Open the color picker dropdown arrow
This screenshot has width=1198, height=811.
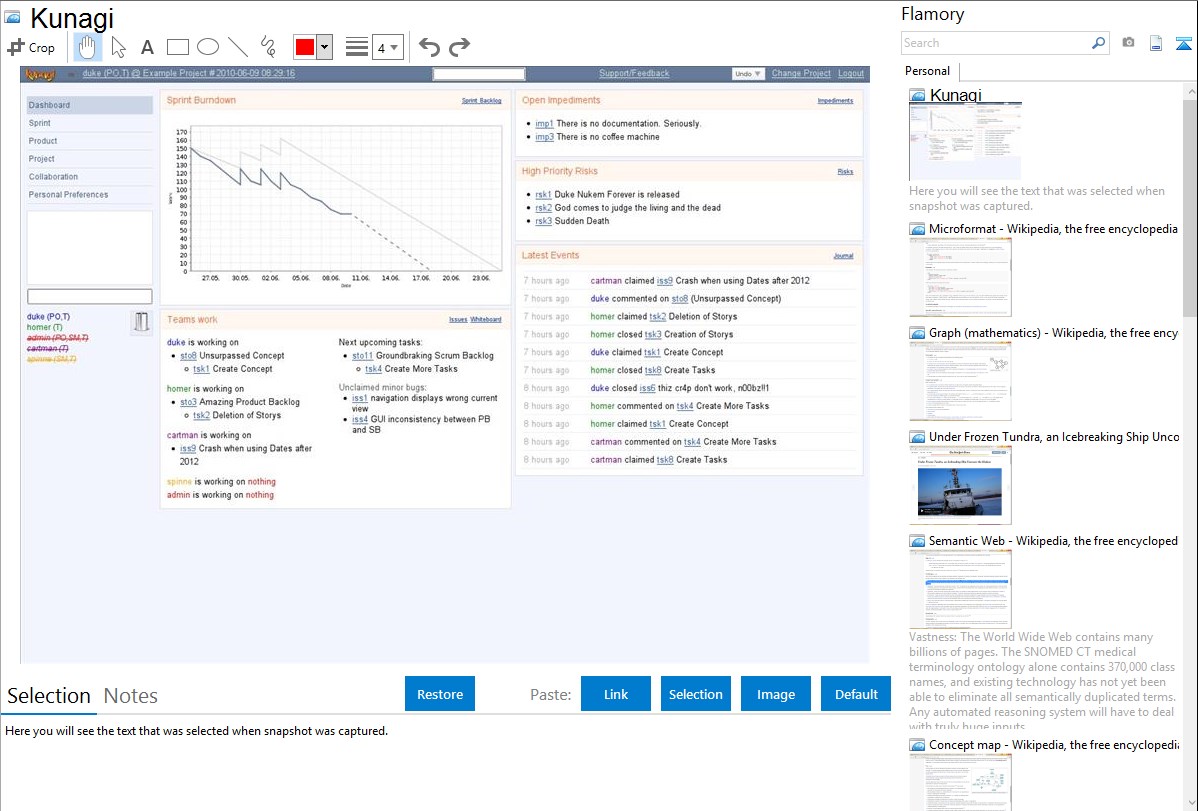pyautogui.click(x=324, y=47)
